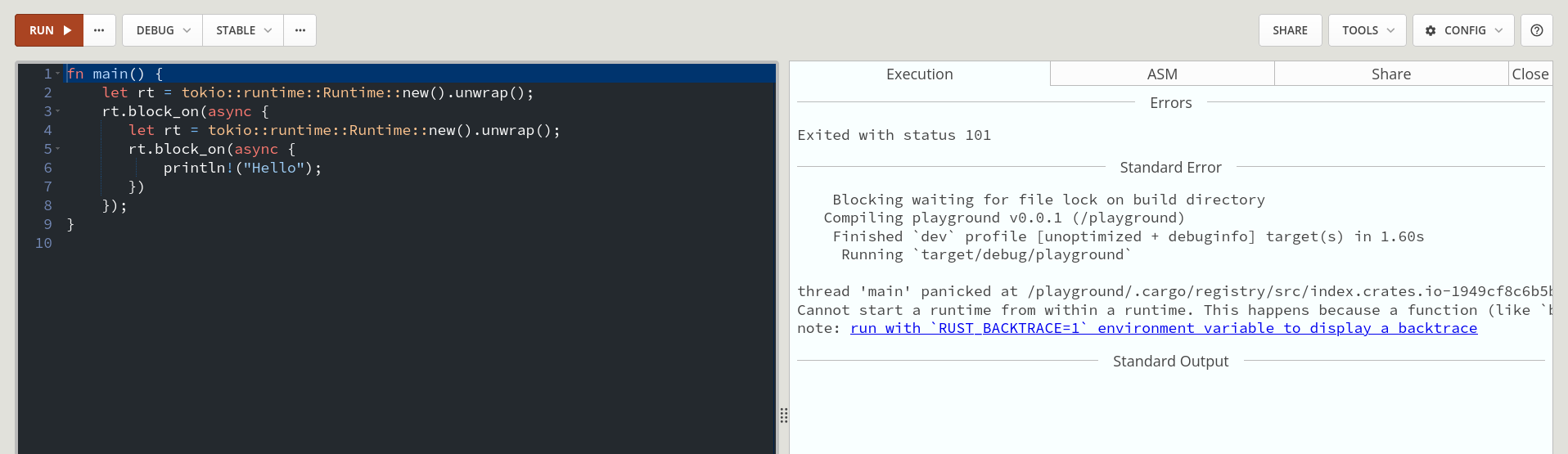Expand the DEBUG mode dropdown
This screenshot has height=454, width=1568.
163,30
